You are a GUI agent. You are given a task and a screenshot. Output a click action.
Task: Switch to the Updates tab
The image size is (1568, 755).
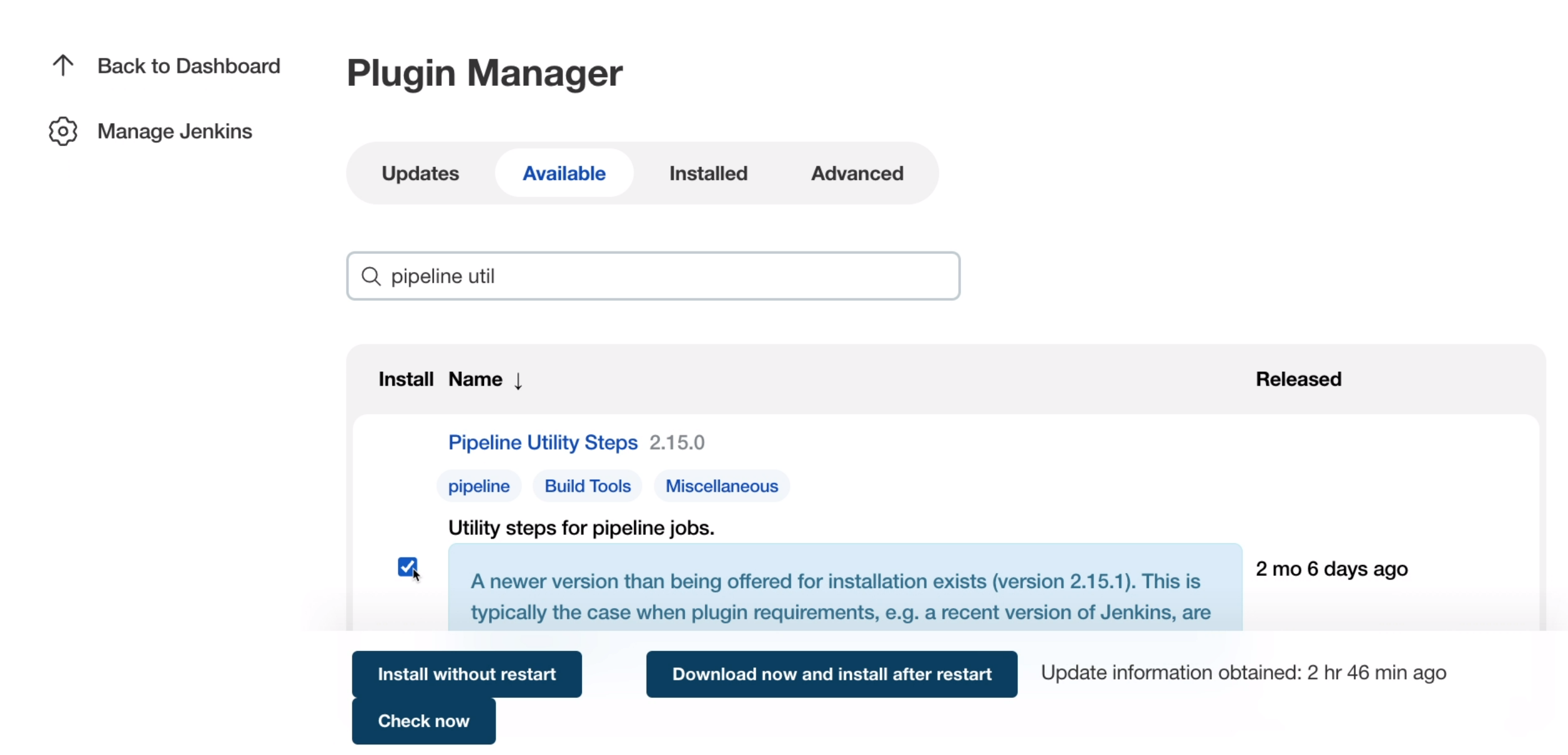[x=420, y=173]
